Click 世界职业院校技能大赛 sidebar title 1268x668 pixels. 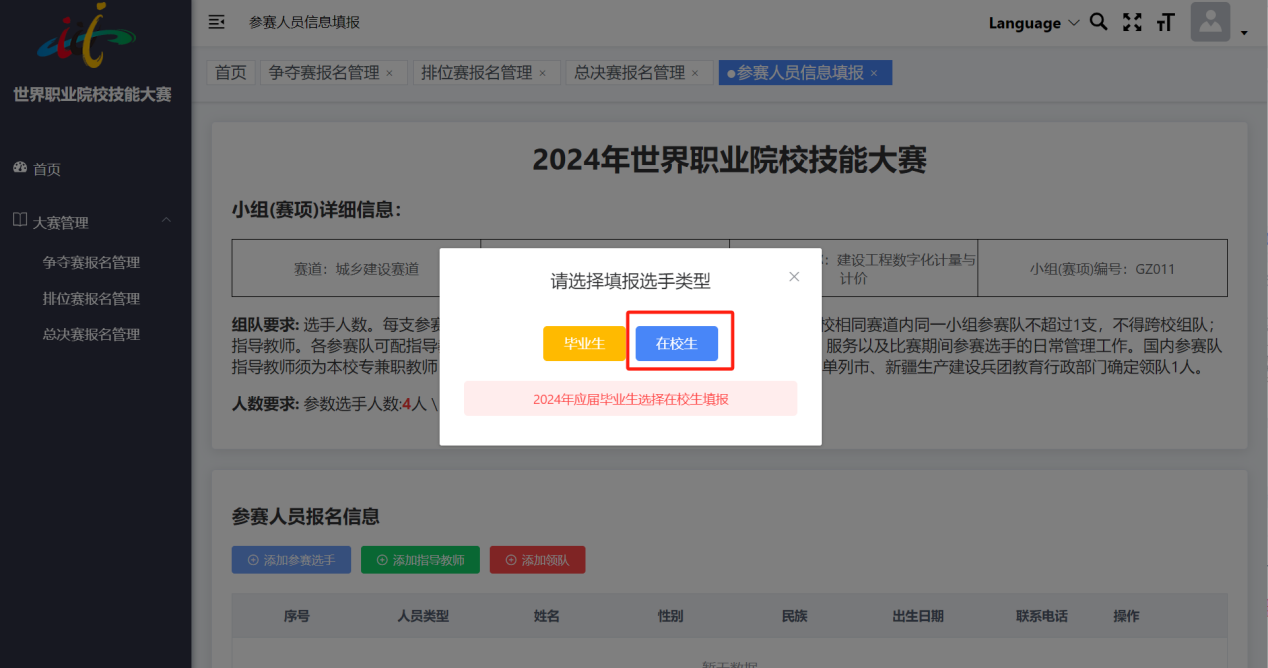[x=92, y=95]
